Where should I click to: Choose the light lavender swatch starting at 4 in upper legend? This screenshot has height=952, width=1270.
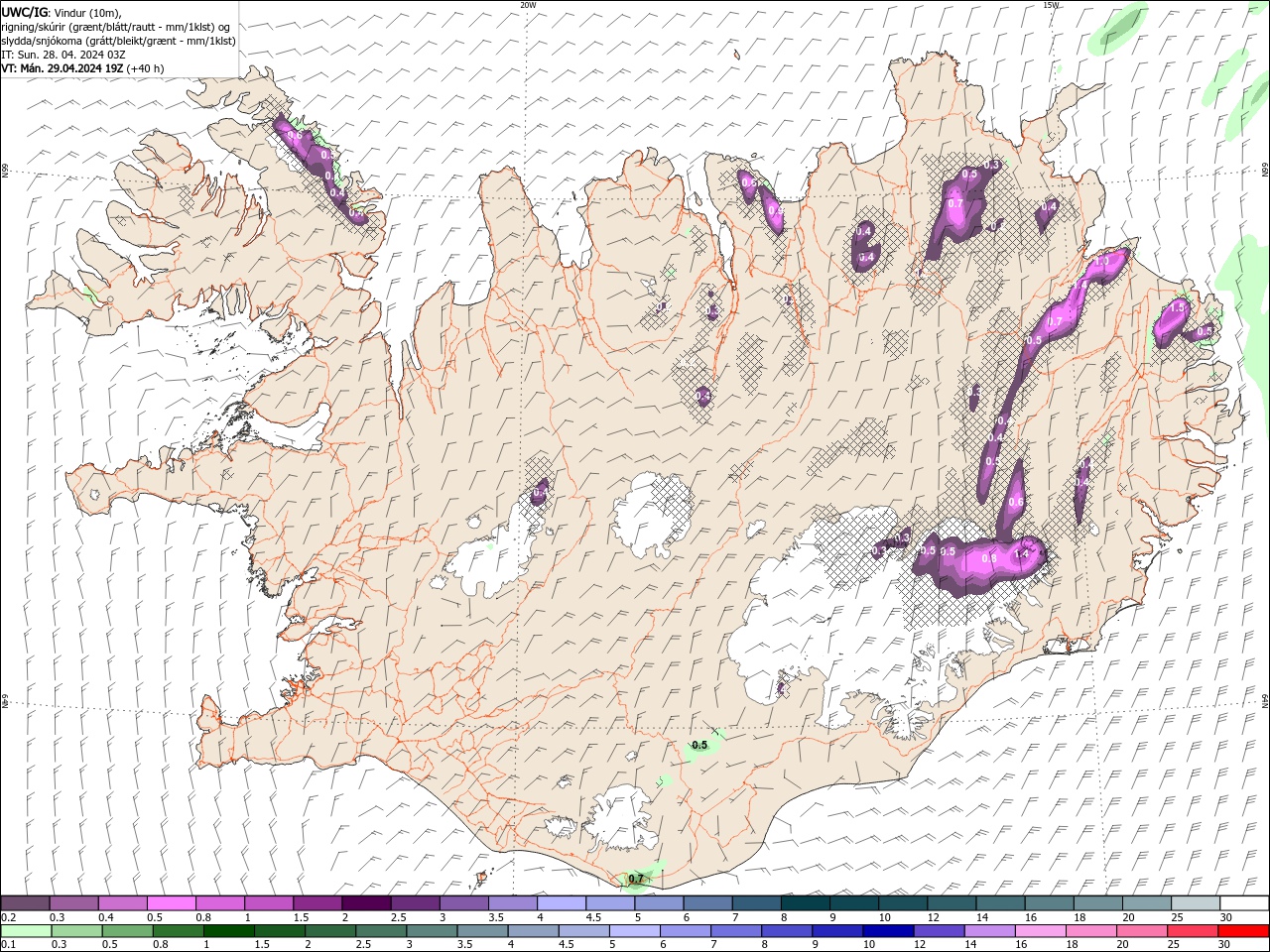point(563,903)
